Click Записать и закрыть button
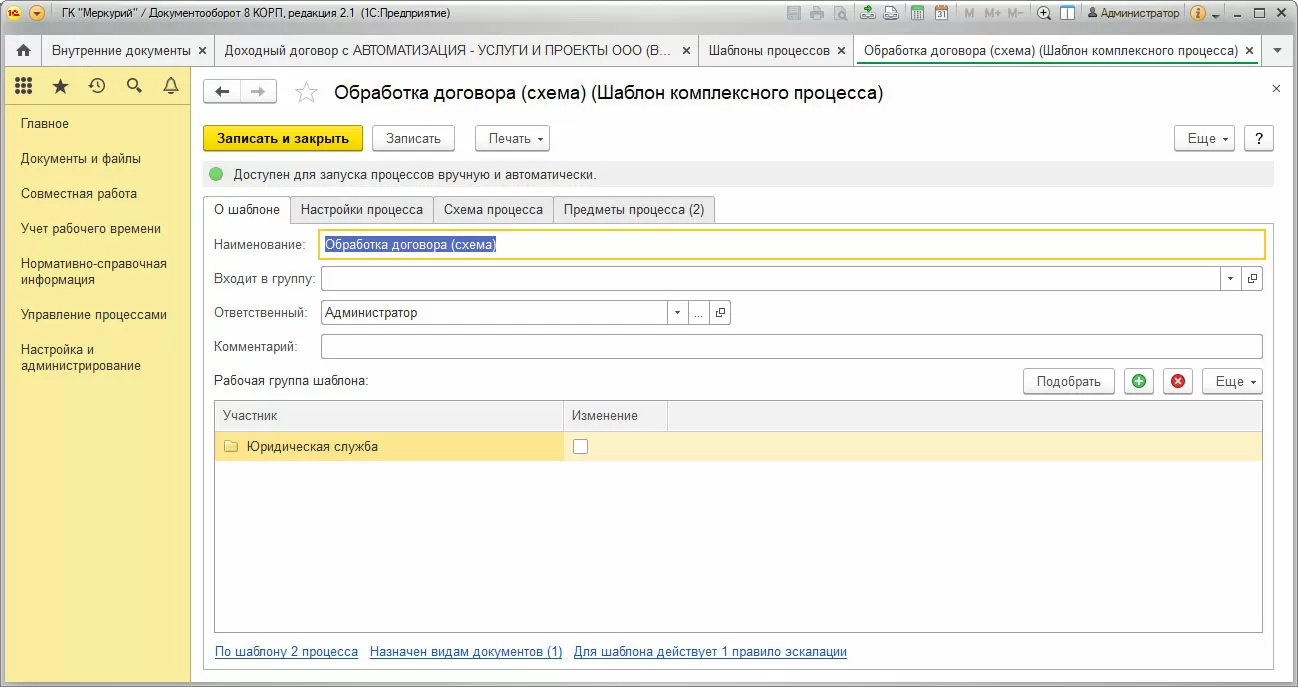Screen dimensions: 1298x687 pyautogui.click(x=283, y=138)
